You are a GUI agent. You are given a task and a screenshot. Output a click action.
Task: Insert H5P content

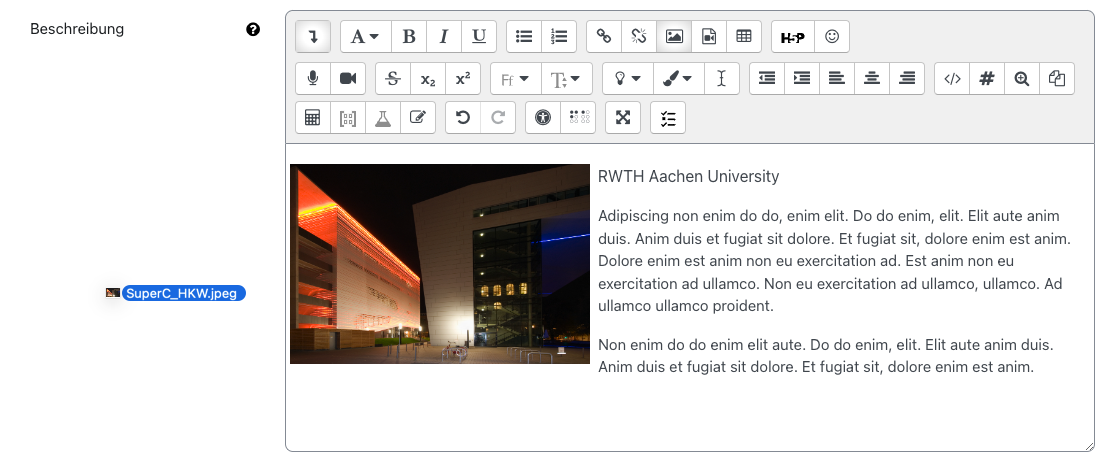pos(793,37)
